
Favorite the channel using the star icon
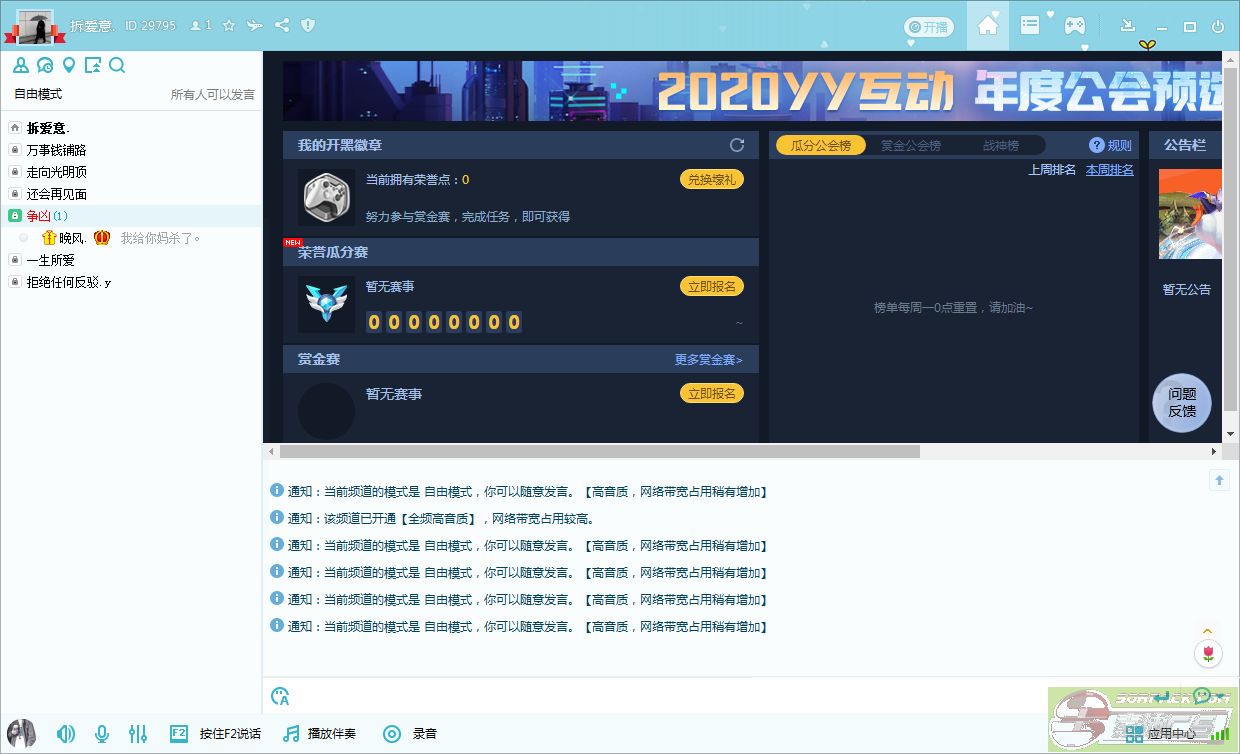[x=229, y=25]
